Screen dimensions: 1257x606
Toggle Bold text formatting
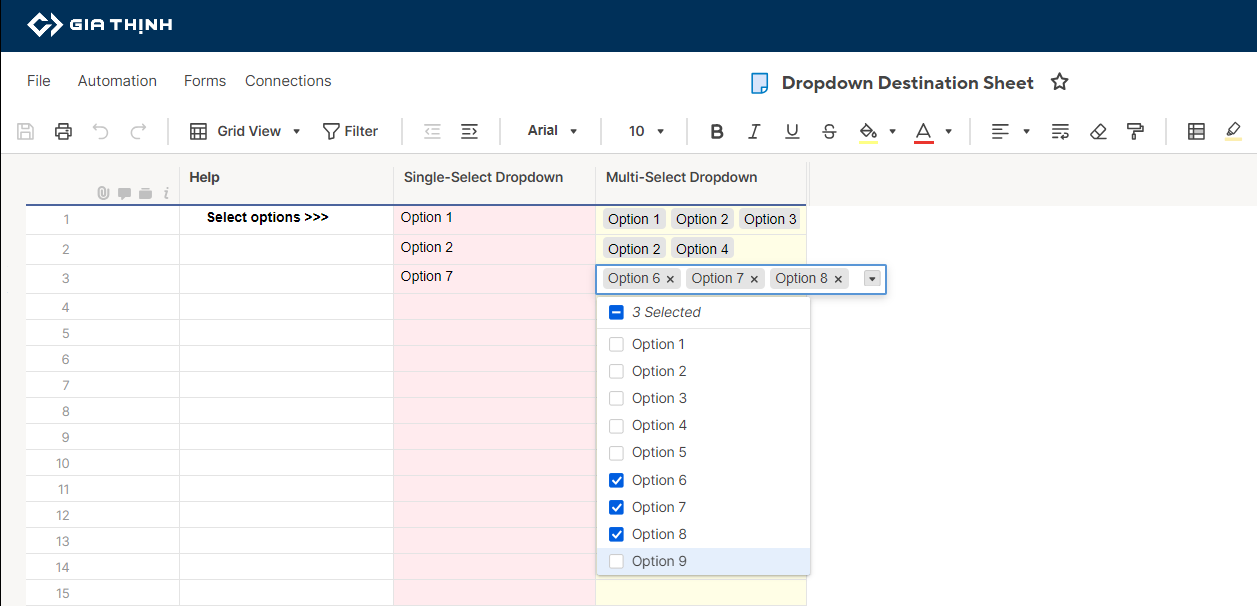[x=716, y=131]
